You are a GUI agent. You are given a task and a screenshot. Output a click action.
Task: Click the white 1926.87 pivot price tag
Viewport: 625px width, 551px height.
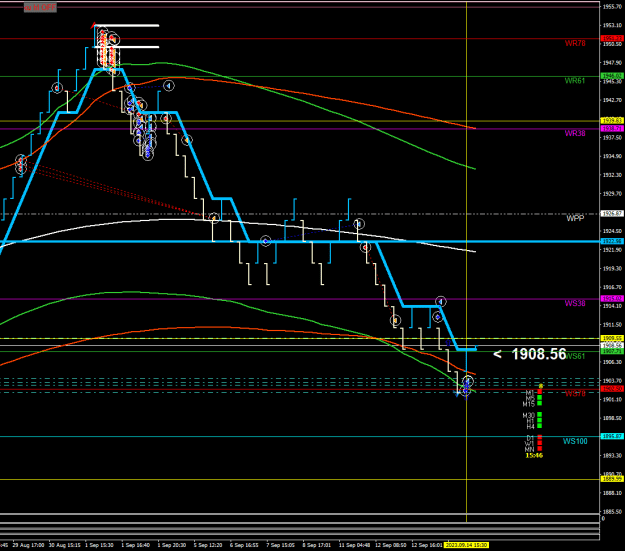(612, 214)
